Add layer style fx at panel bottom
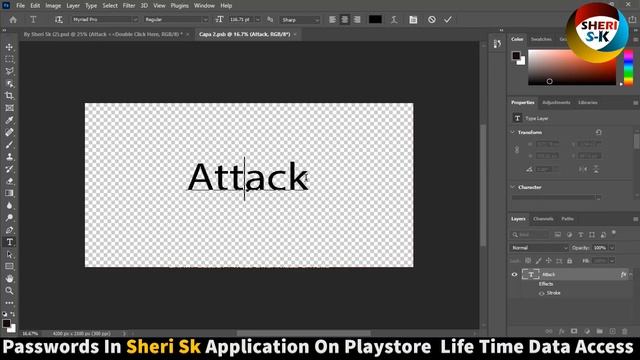 pyautogui.click(x=562, y=331)
